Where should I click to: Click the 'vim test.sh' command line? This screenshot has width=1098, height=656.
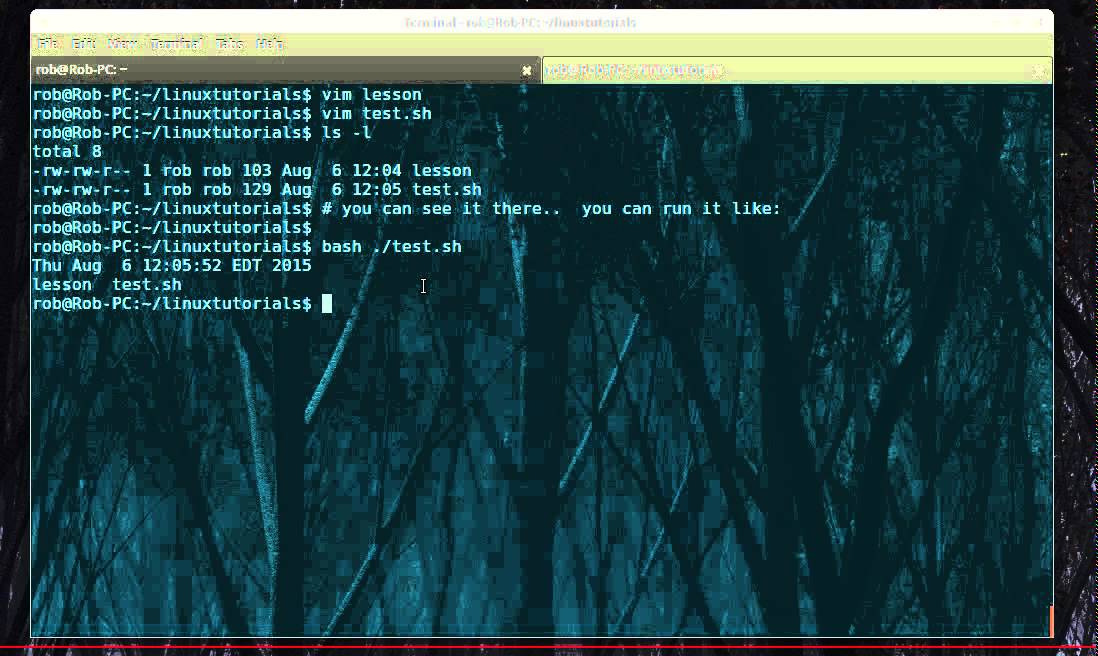232,113
